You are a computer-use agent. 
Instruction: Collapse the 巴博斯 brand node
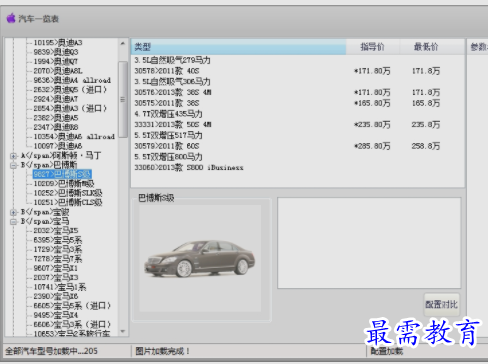pos(13,165)
